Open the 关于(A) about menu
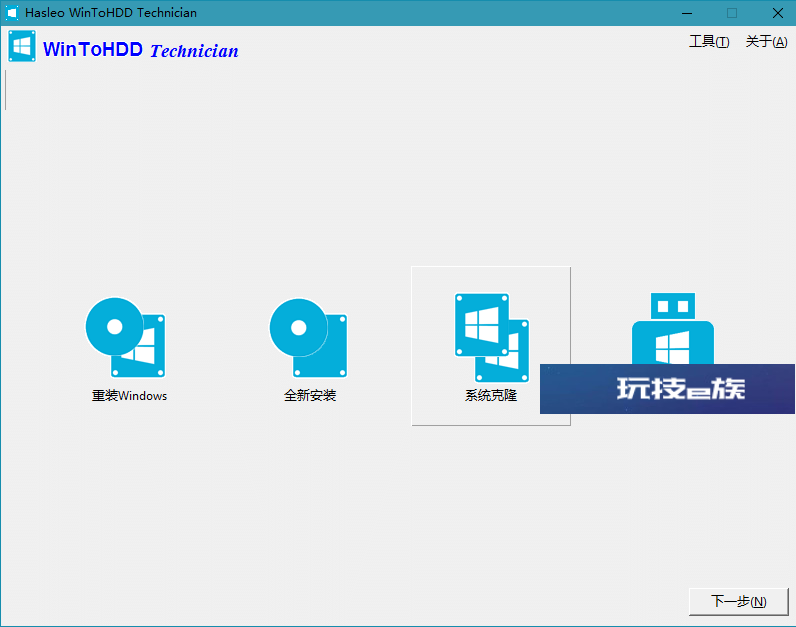 click(x=766, y=42)
